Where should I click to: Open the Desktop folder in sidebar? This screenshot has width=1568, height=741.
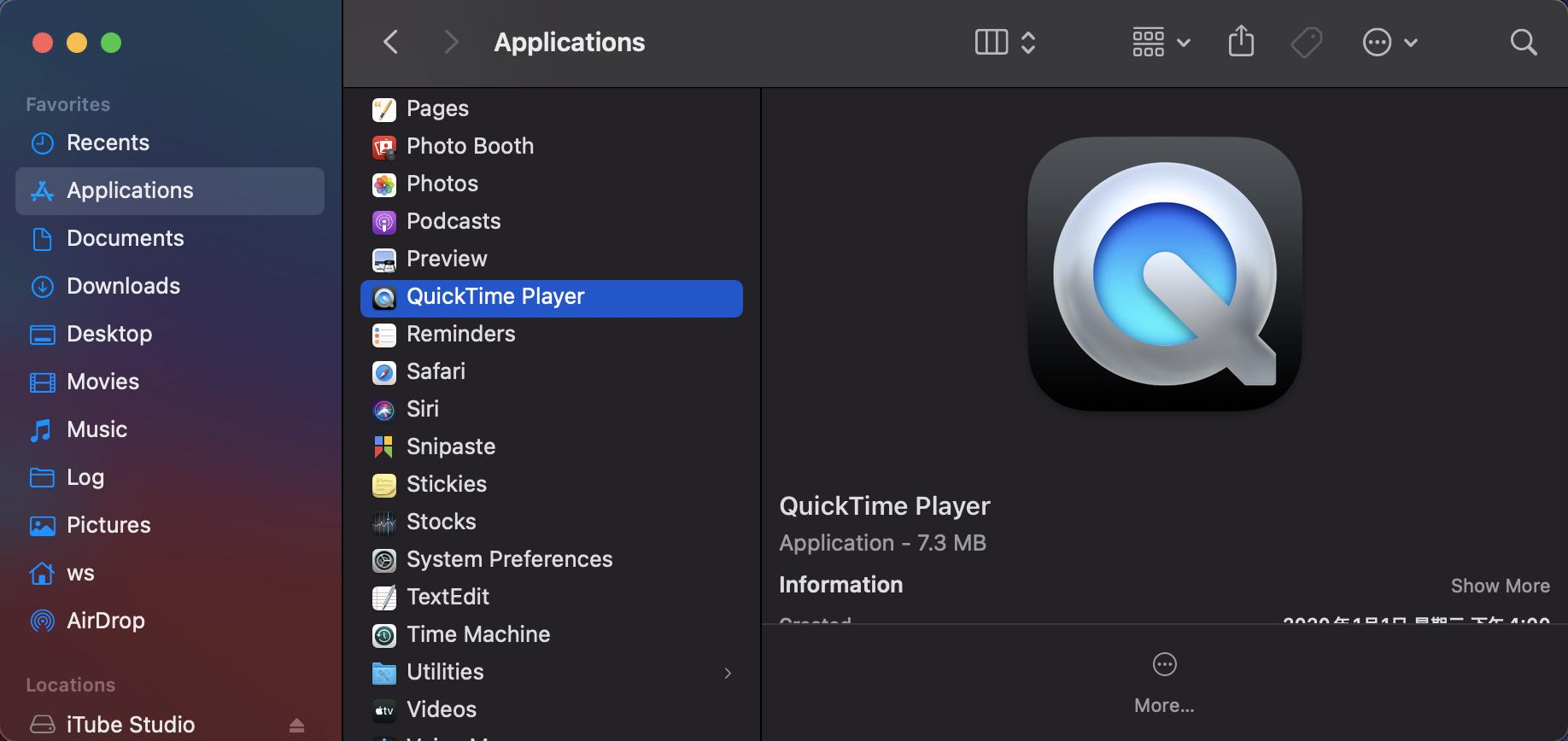coord(170,334)
